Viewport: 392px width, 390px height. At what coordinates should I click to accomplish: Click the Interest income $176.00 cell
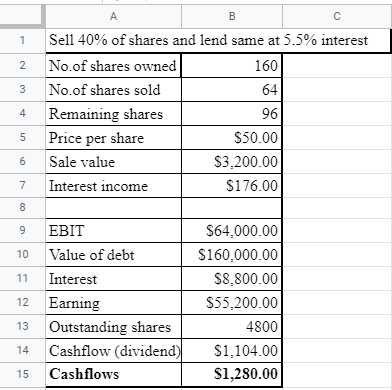coord(232,186)
